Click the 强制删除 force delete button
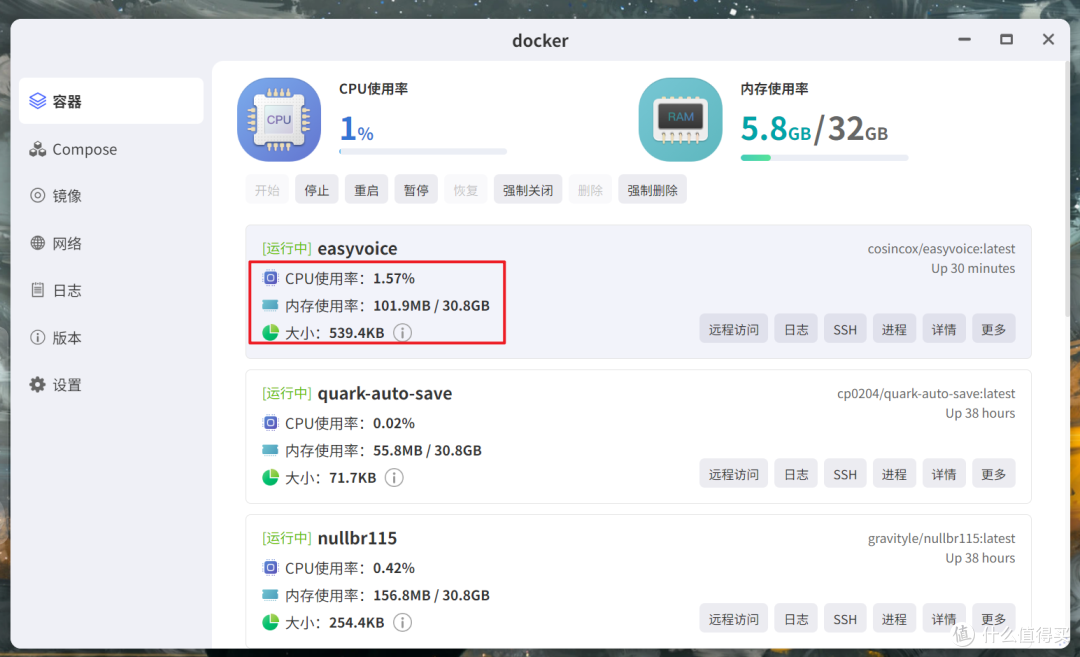The height and width of the screenshot is (657, 1080). pos(652,190)
